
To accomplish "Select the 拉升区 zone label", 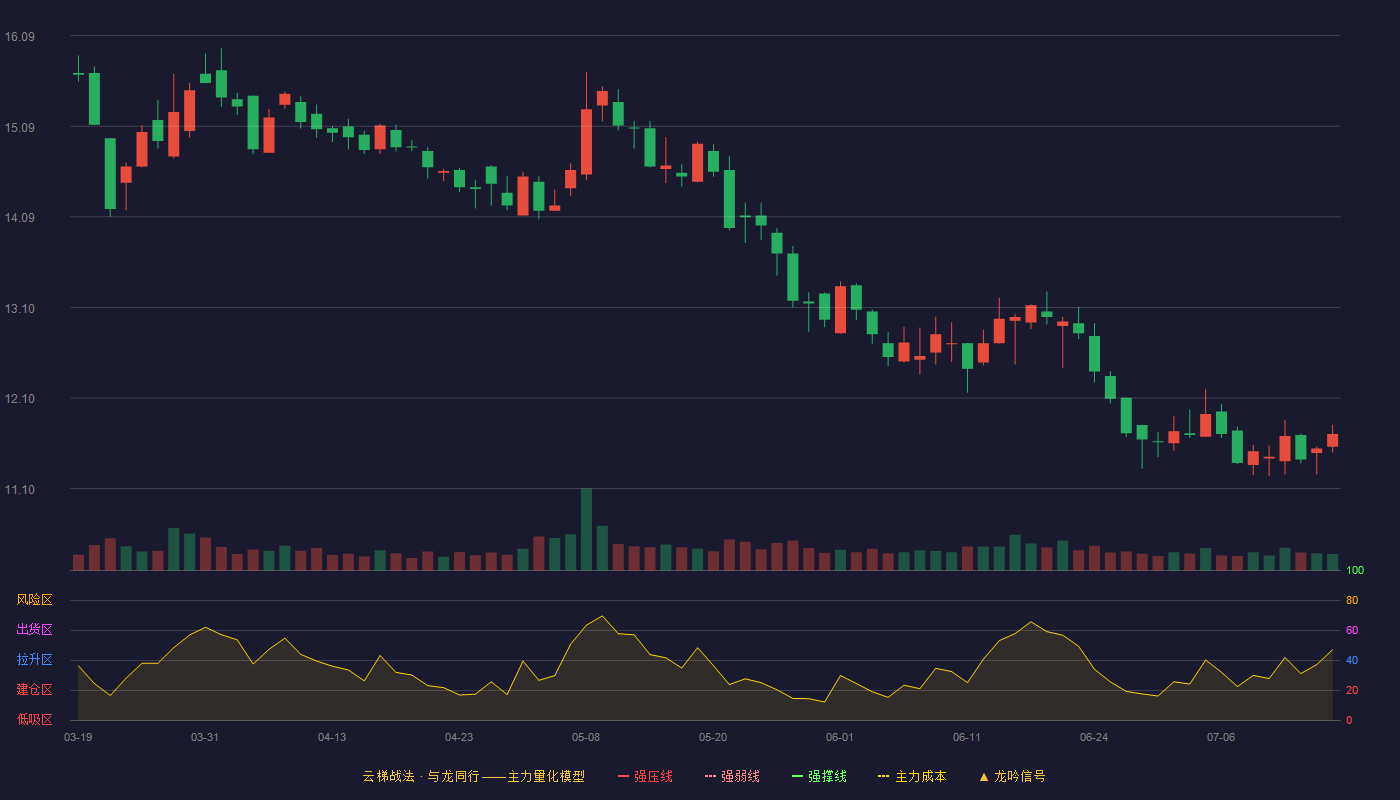I will 34,660.
